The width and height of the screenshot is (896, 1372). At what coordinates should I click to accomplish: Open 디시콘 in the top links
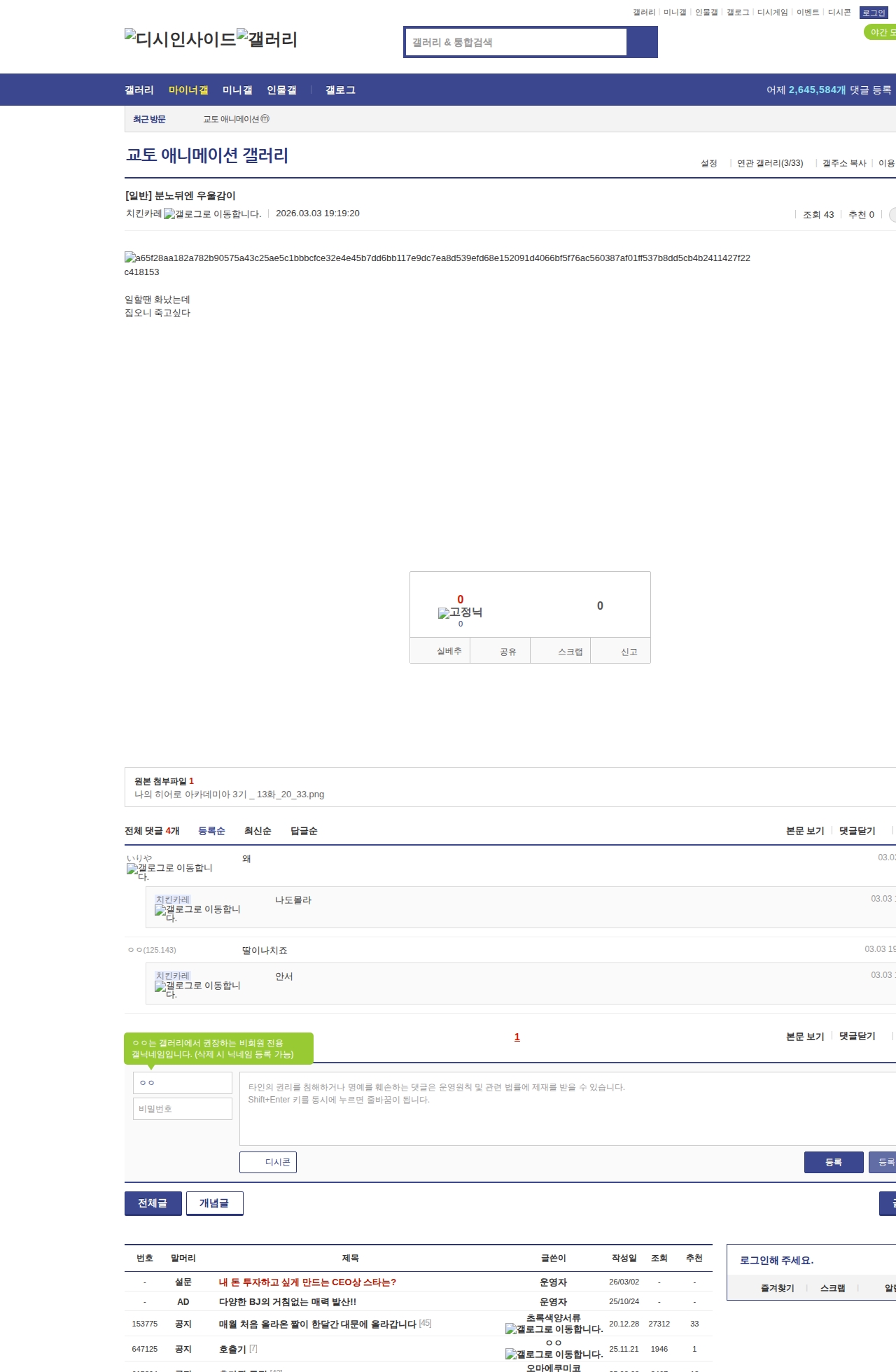(x=839, y=13)
